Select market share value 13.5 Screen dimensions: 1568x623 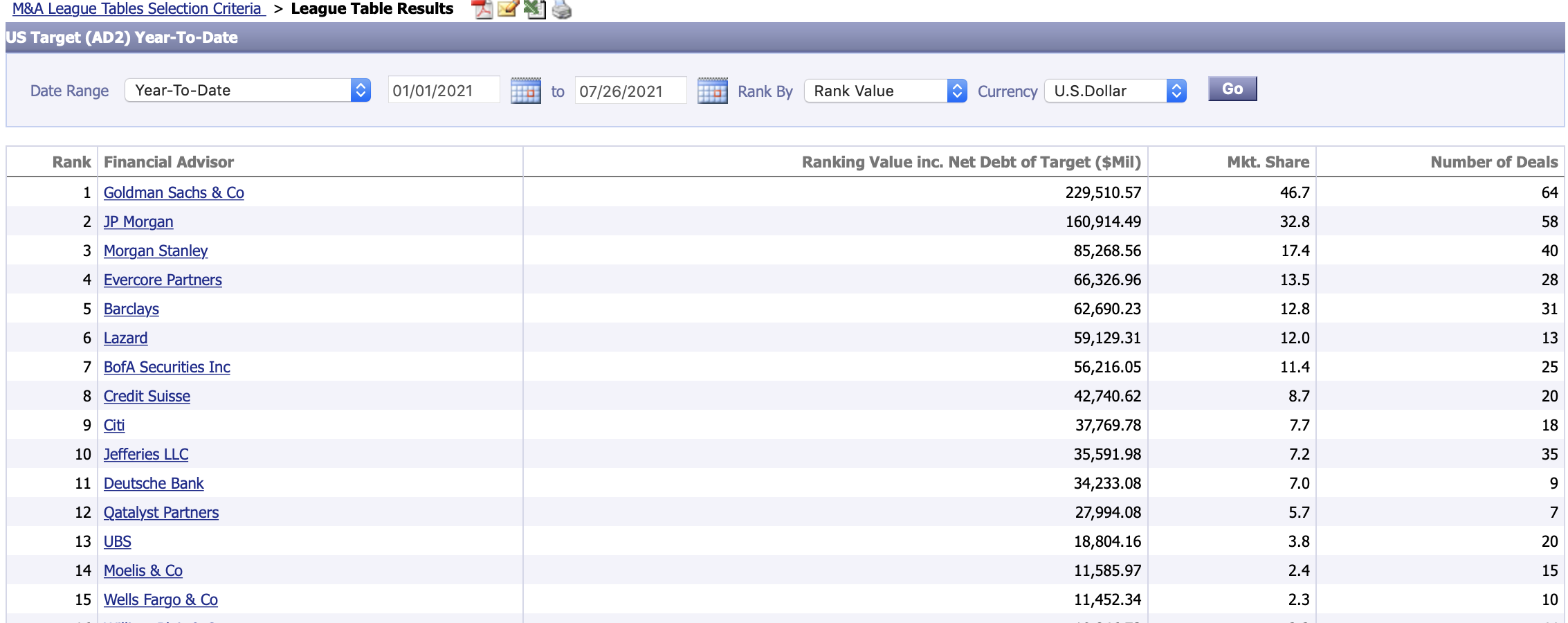point(1295,280)
